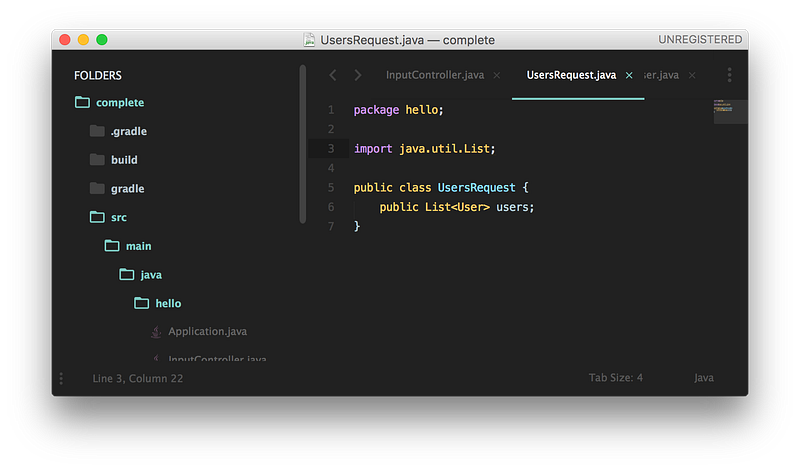Open Application.java from the sidebar

[208, 331]
